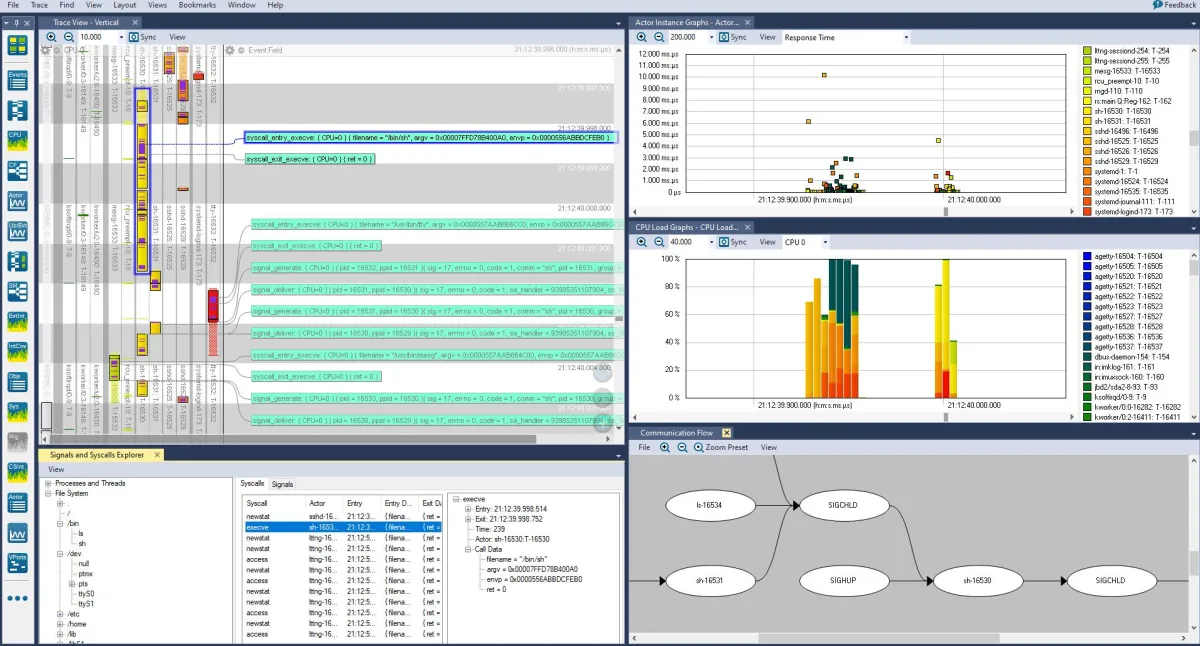
Task: Click the sshd-16525 yellow legend swatch
Action: tap(1087, 141)
